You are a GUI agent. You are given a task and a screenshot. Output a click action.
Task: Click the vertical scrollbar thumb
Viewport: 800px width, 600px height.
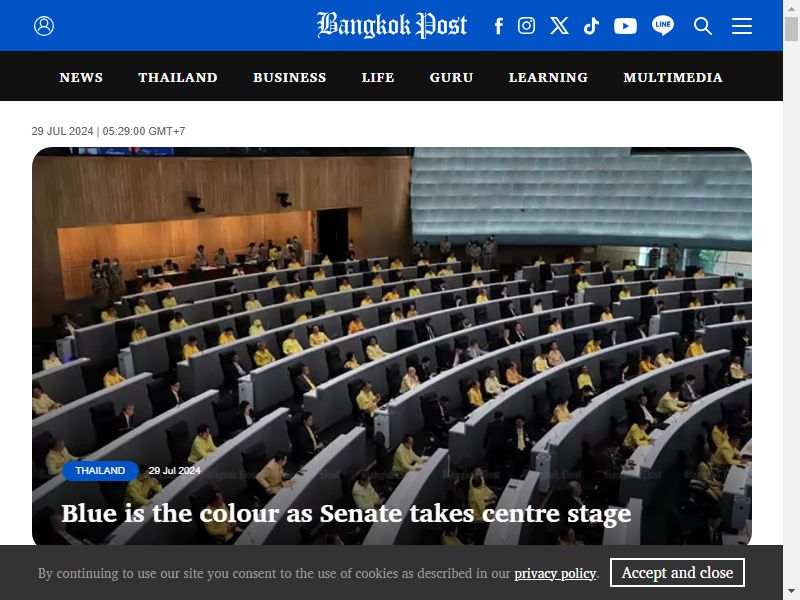click(x=791, y=29)
